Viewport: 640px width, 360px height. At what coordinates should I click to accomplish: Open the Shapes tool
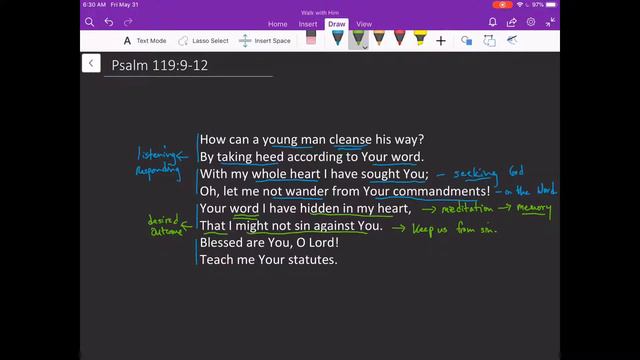pos(467,40)
